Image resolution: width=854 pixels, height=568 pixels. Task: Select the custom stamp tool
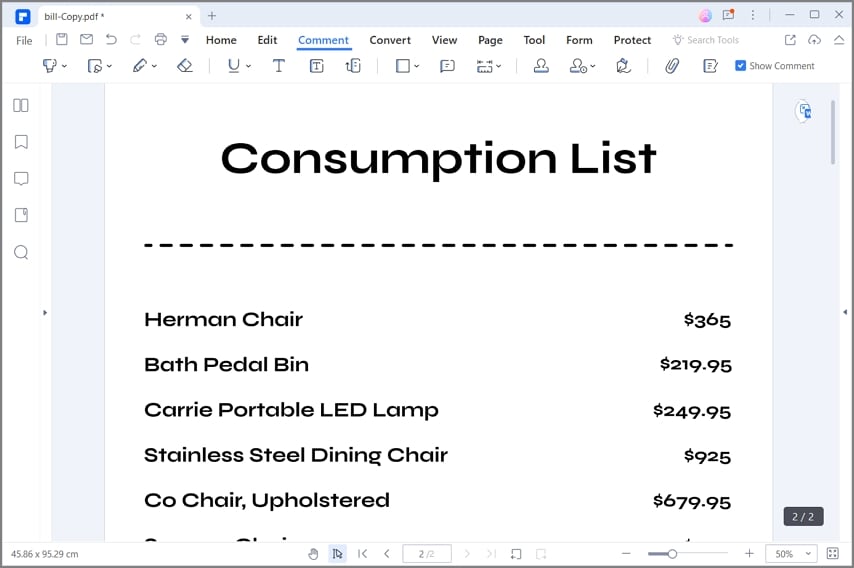pyautogui.click(x=578, y=66)
